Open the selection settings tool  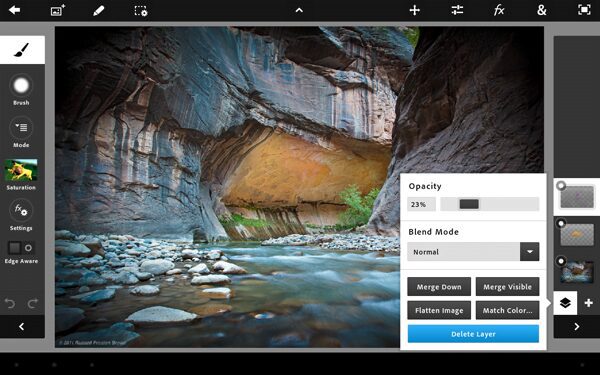(x=140, y=11)
